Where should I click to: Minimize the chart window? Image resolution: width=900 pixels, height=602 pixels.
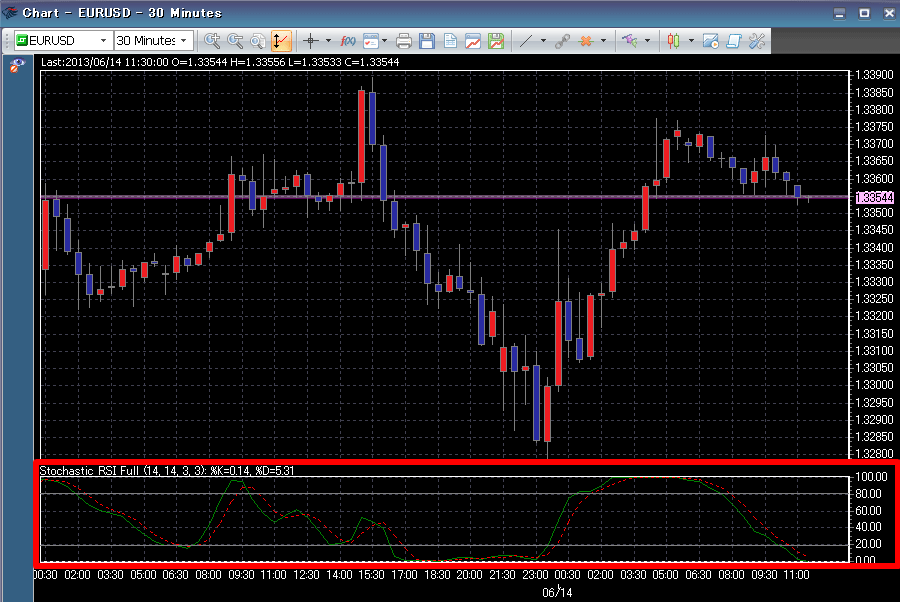(x=839, y=13)
